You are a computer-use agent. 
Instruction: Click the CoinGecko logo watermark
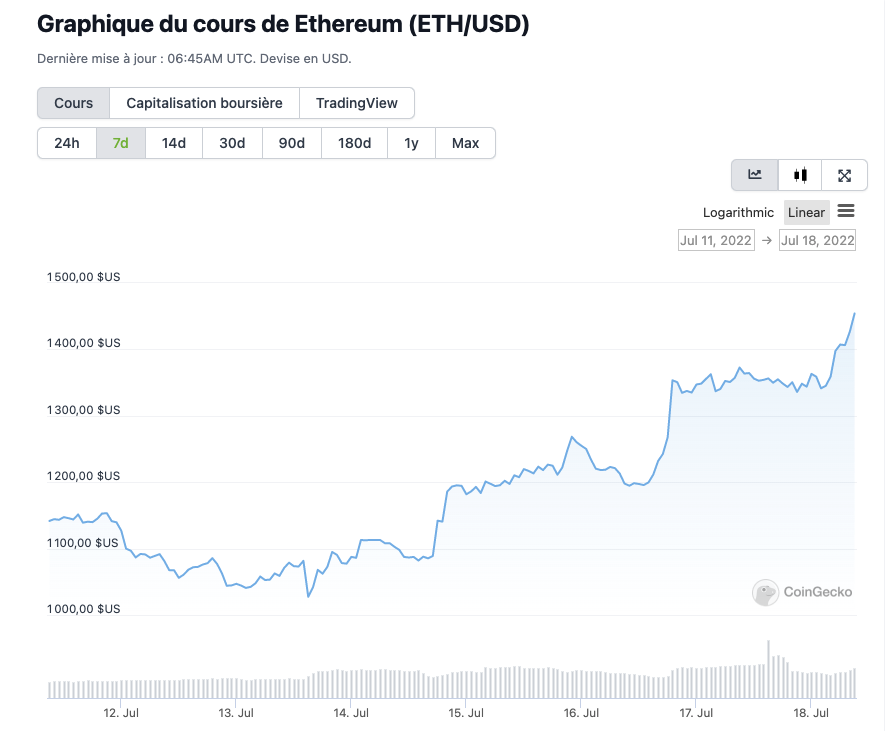[x=802, y=592]
